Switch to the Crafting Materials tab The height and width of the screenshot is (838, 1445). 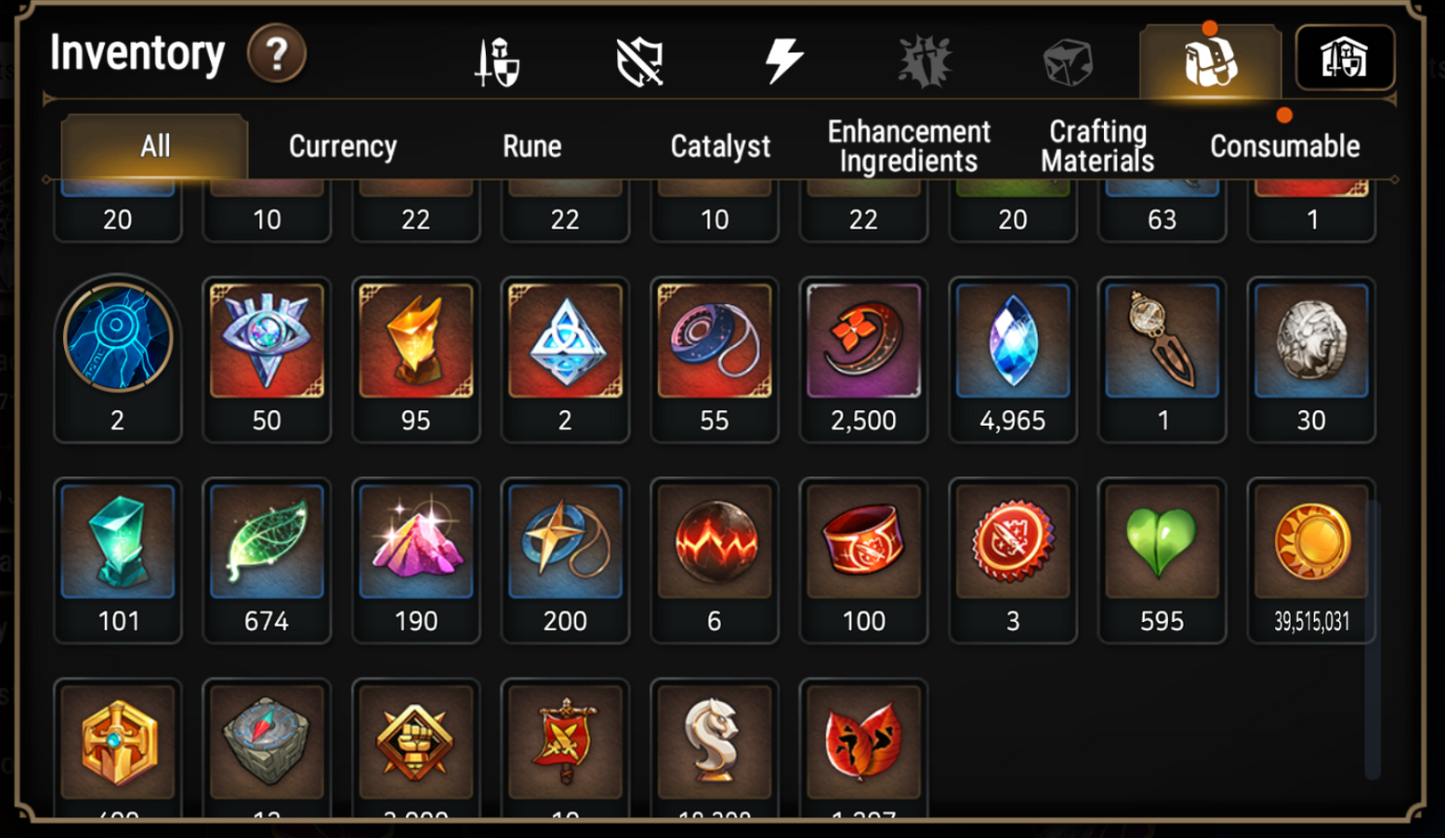pos(1097,147)
